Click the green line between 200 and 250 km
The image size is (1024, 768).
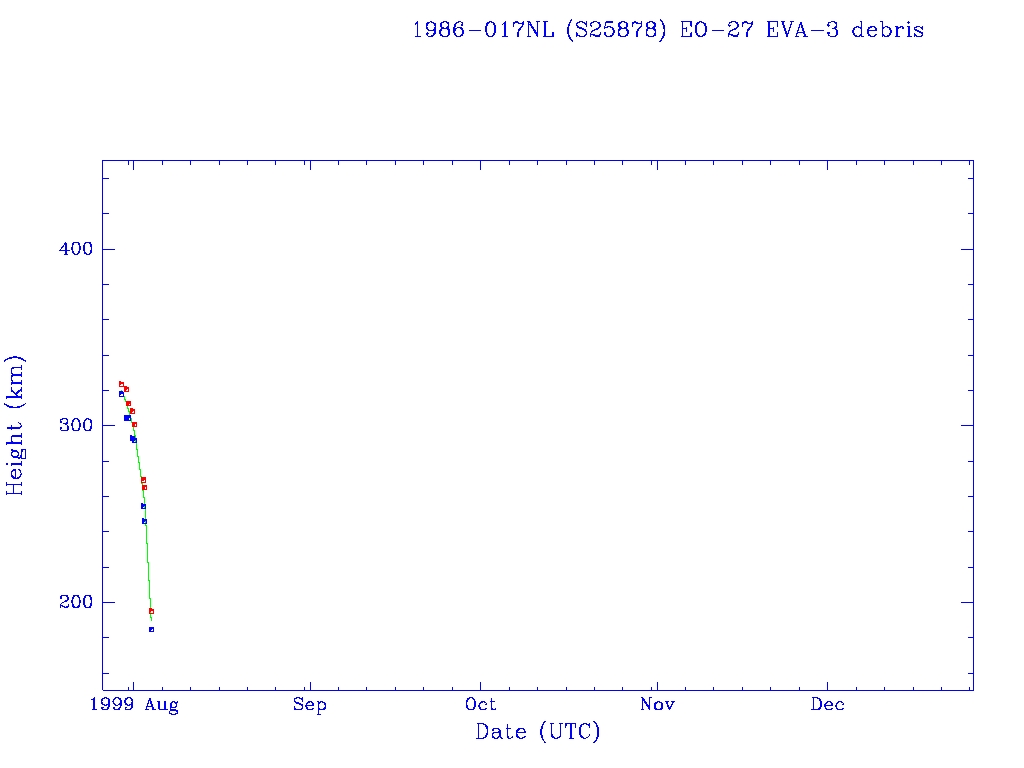(148, 560)
